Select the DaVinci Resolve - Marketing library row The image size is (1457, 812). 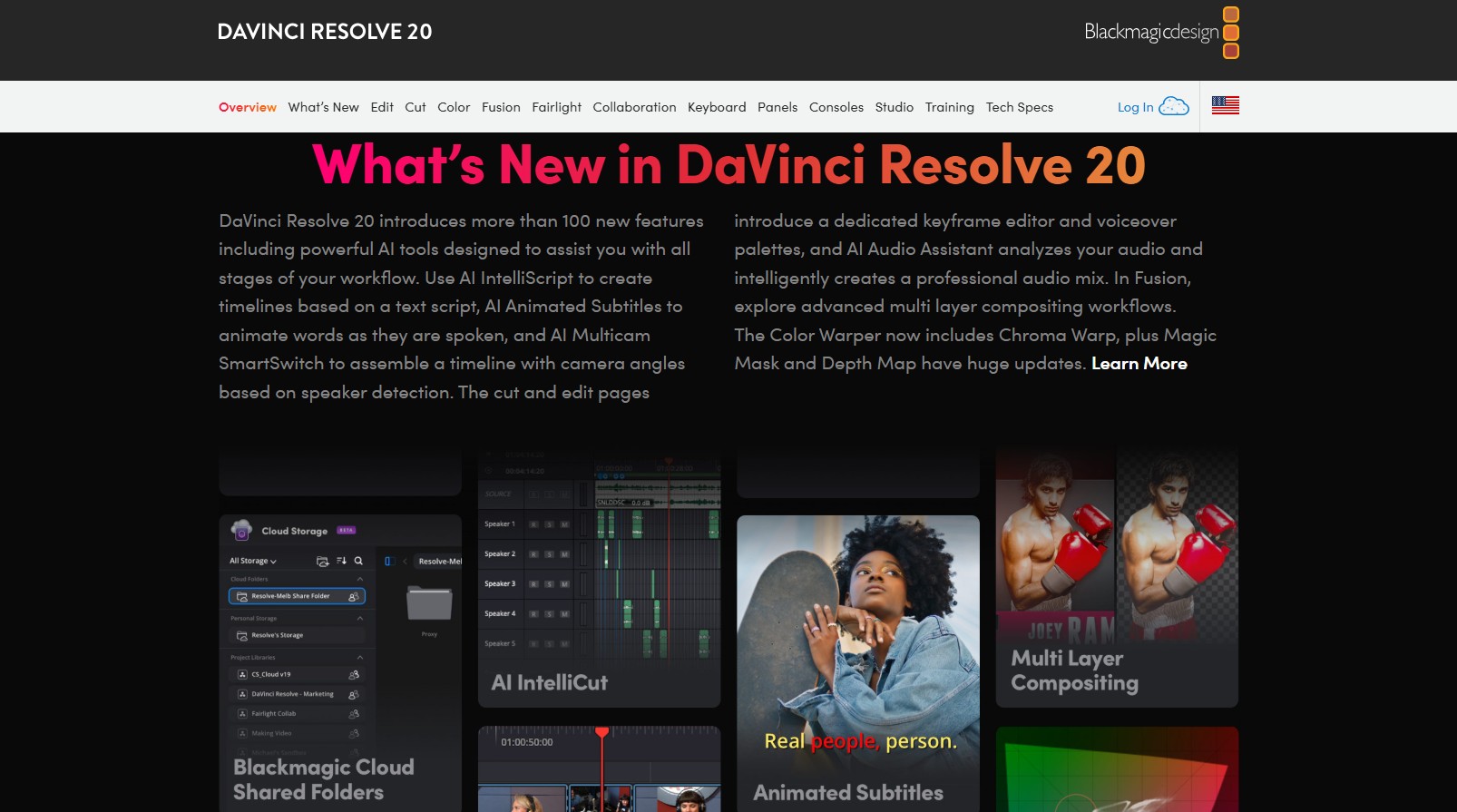tap(297, 694)
